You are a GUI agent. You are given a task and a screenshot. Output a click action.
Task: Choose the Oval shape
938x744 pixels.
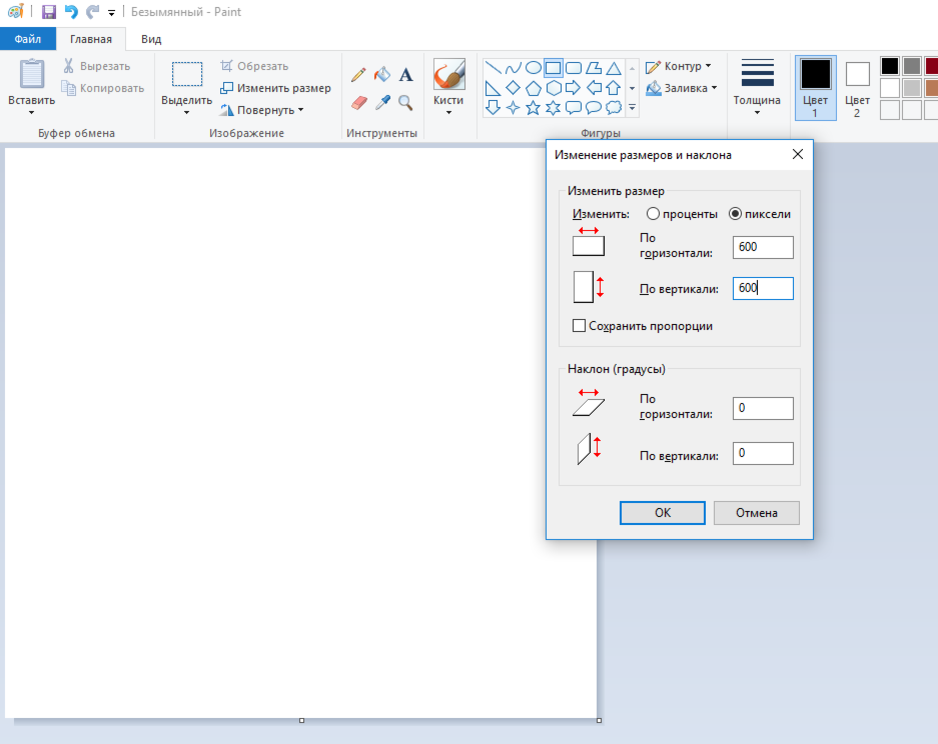(533, 68)
